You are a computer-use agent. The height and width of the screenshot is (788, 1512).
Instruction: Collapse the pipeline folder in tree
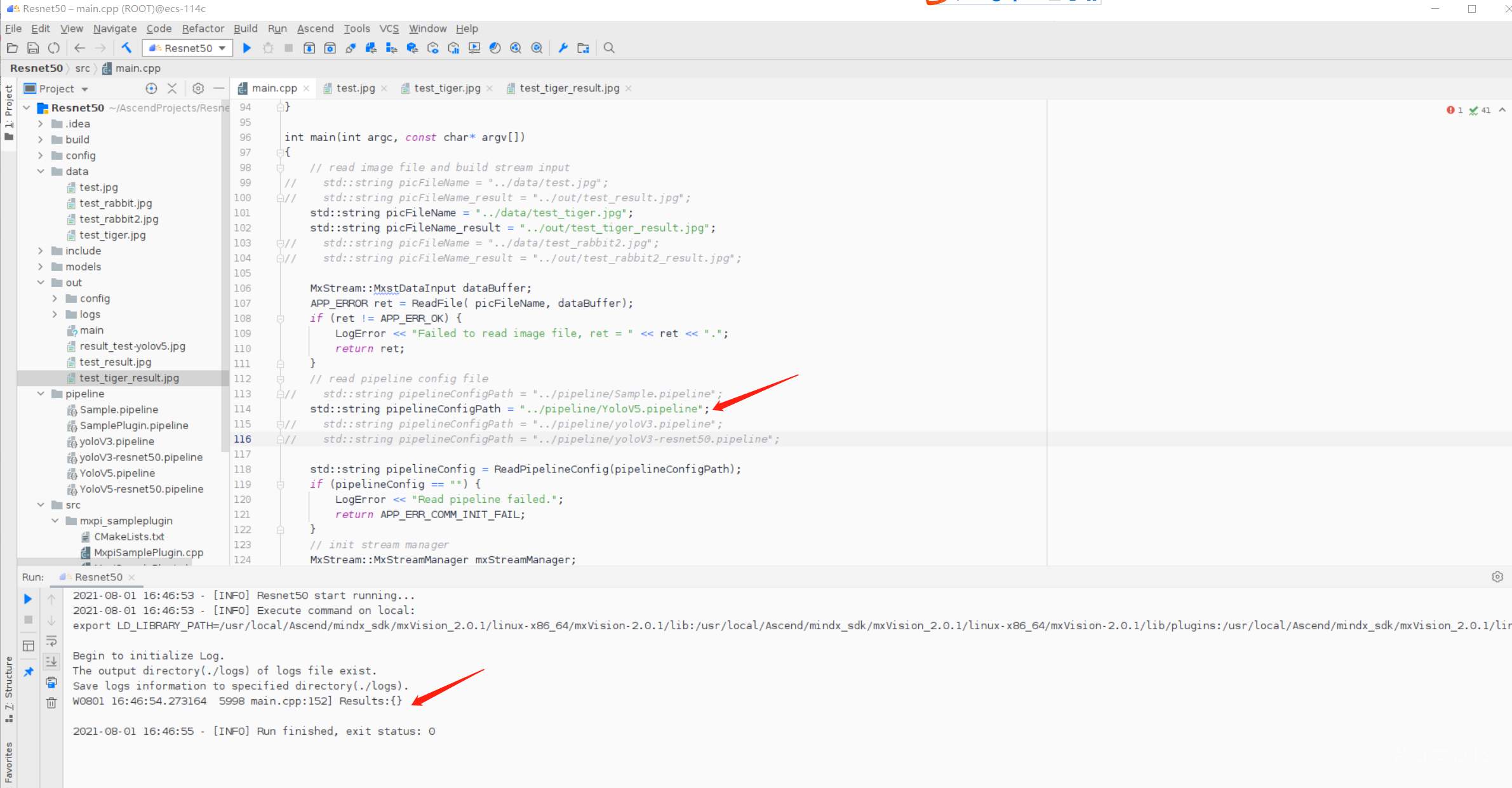pyautogui.click(x=41, y=394)
